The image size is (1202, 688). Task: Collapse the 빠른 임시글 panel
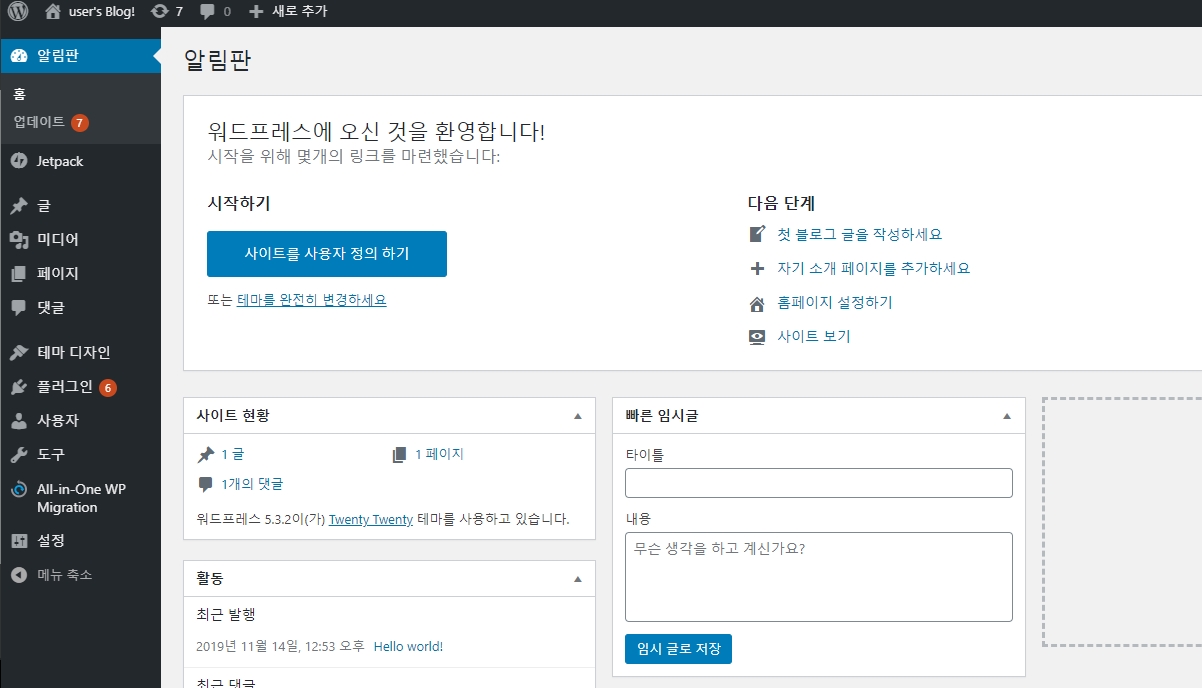(x=1007, y=416)
